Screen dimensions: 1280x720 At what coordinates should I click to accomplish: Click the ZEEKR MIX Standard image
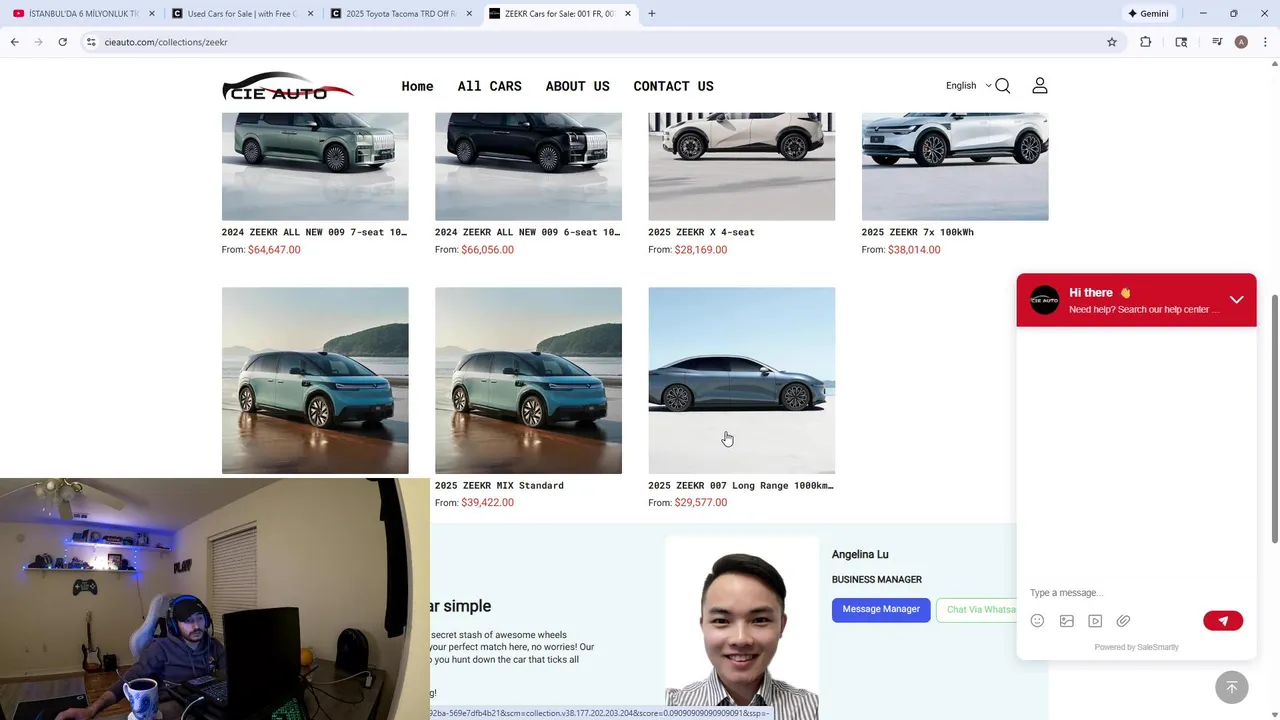[x=528, y=380]
